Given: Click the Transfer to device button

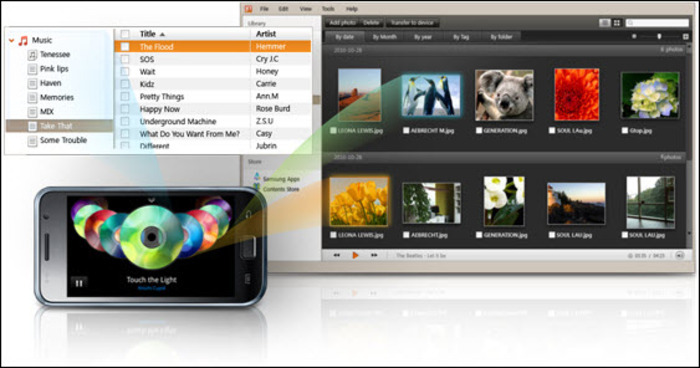Looking at the screenshot, I should (x=412, y=22).
